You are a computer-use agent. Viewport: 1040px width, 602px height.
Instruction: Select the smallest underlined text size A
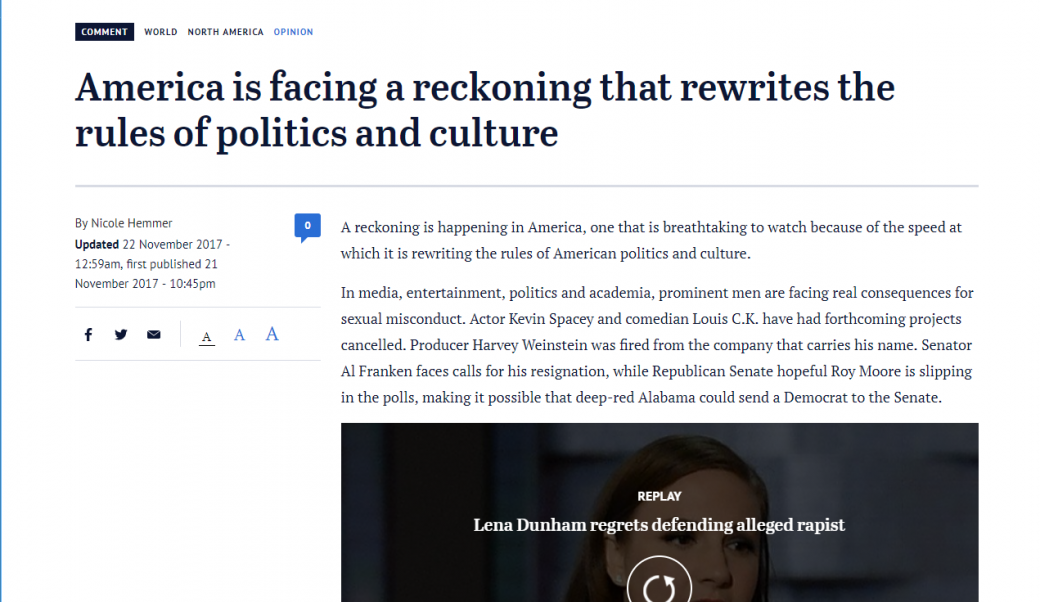coord(206,336)
